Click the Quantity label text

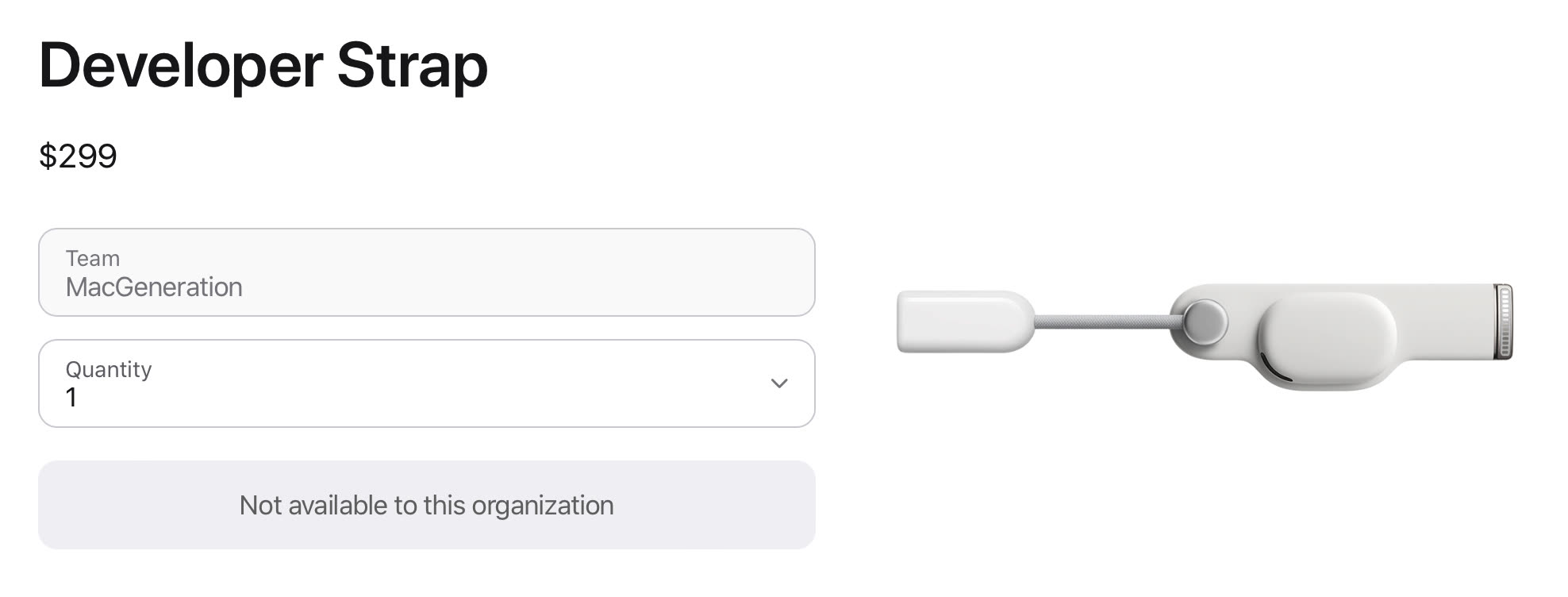click(110, 369)
